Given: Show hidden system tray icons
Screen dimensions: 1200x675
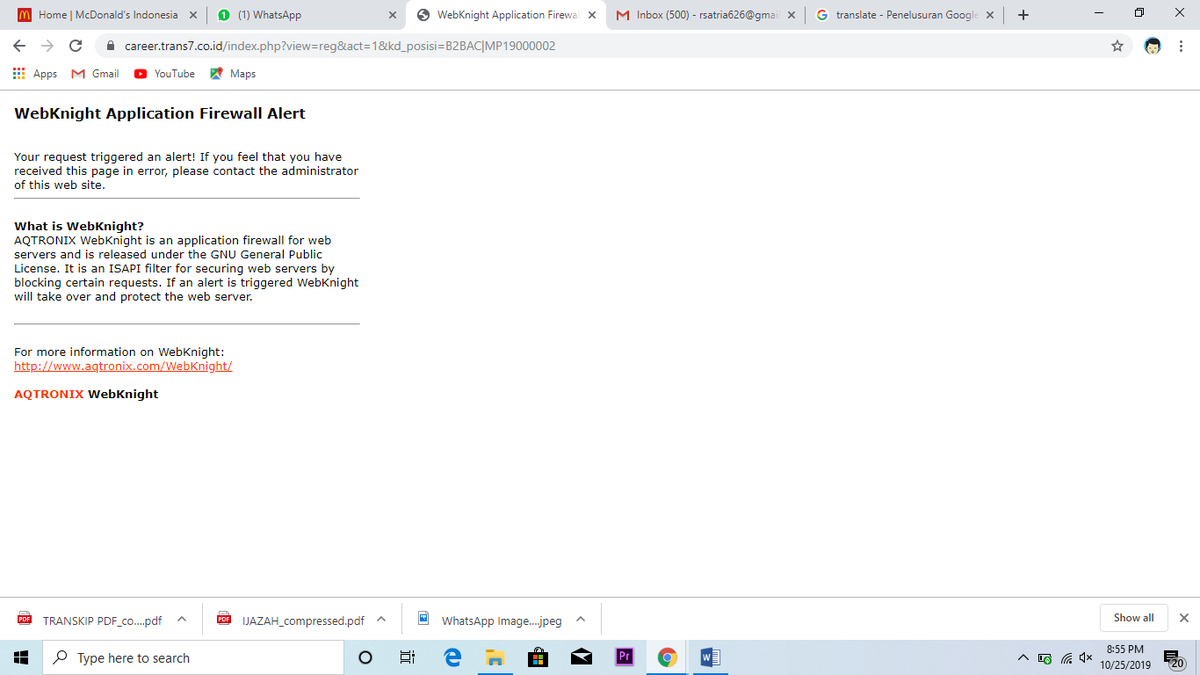Looking at the screenshot, I should tap(1024, 658).
